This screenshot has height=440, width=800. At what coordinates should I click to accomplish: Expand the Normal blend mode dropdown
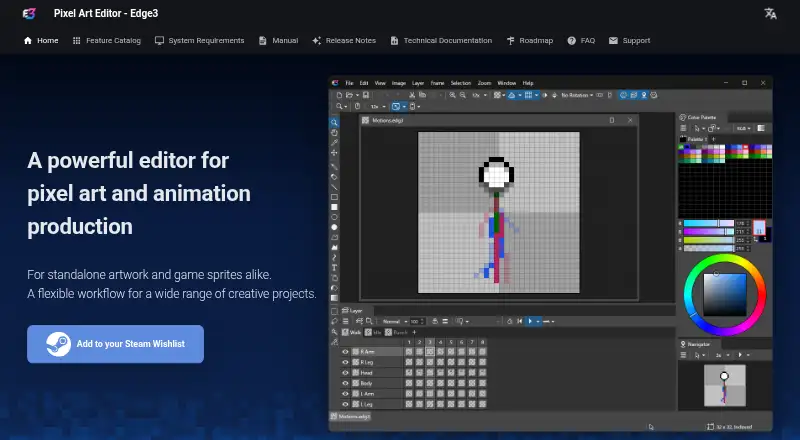tap(394, 322)
